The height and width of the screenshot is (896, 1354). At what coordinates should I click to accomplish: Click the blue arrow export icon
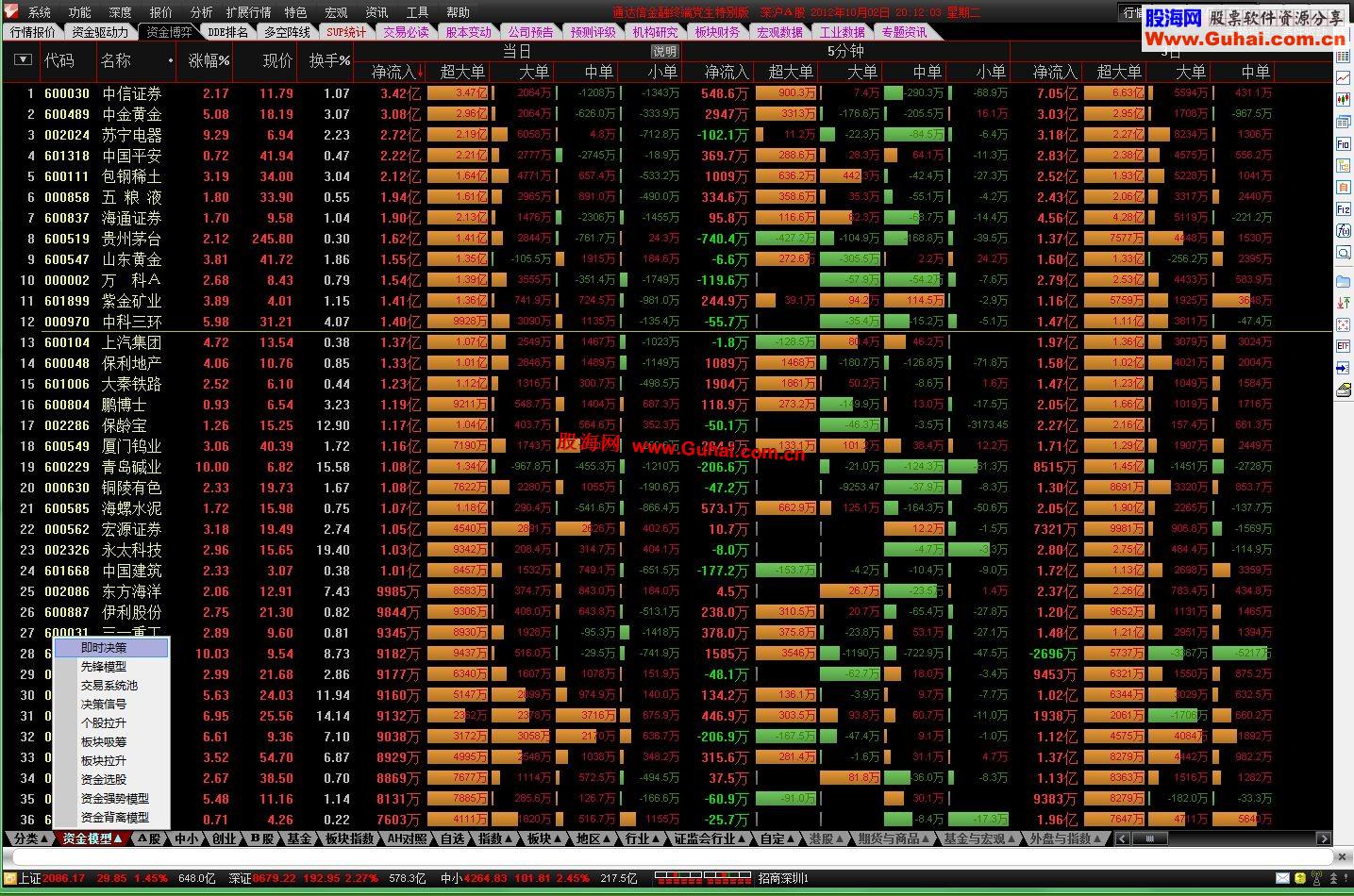(1344, 368)
